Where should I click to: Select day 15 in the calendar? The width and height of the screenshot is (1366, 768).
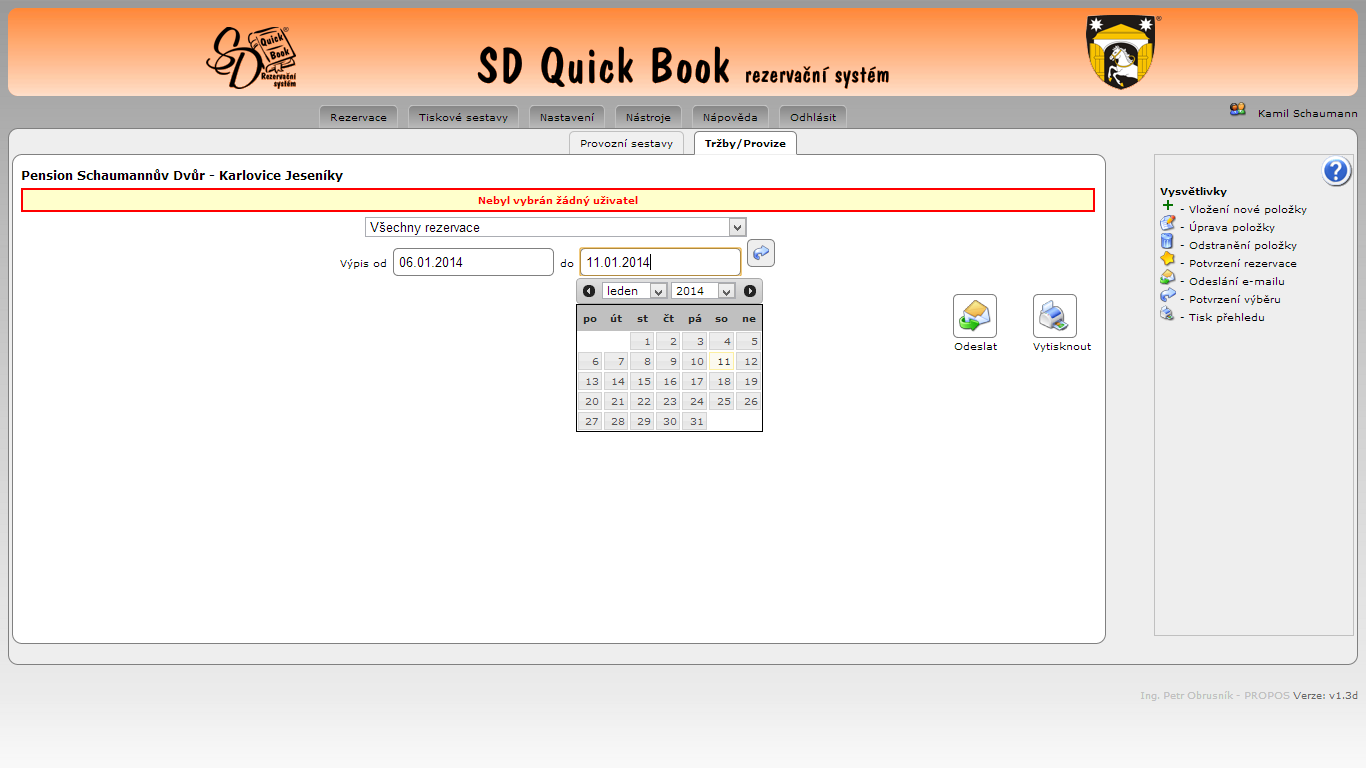point(642,381)
